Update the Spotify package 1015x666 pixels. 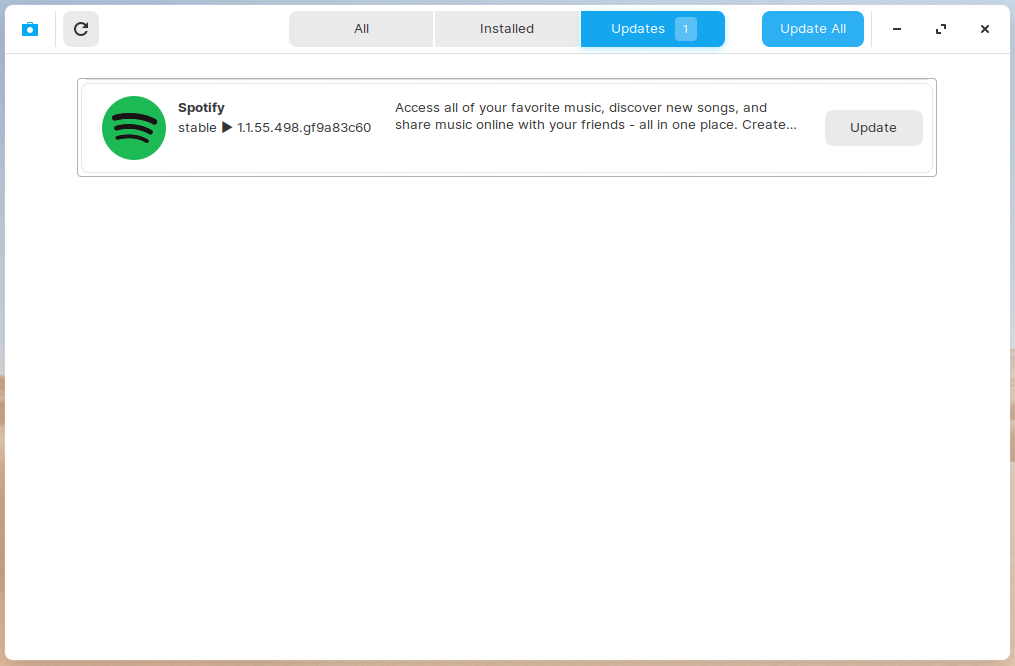873,128
